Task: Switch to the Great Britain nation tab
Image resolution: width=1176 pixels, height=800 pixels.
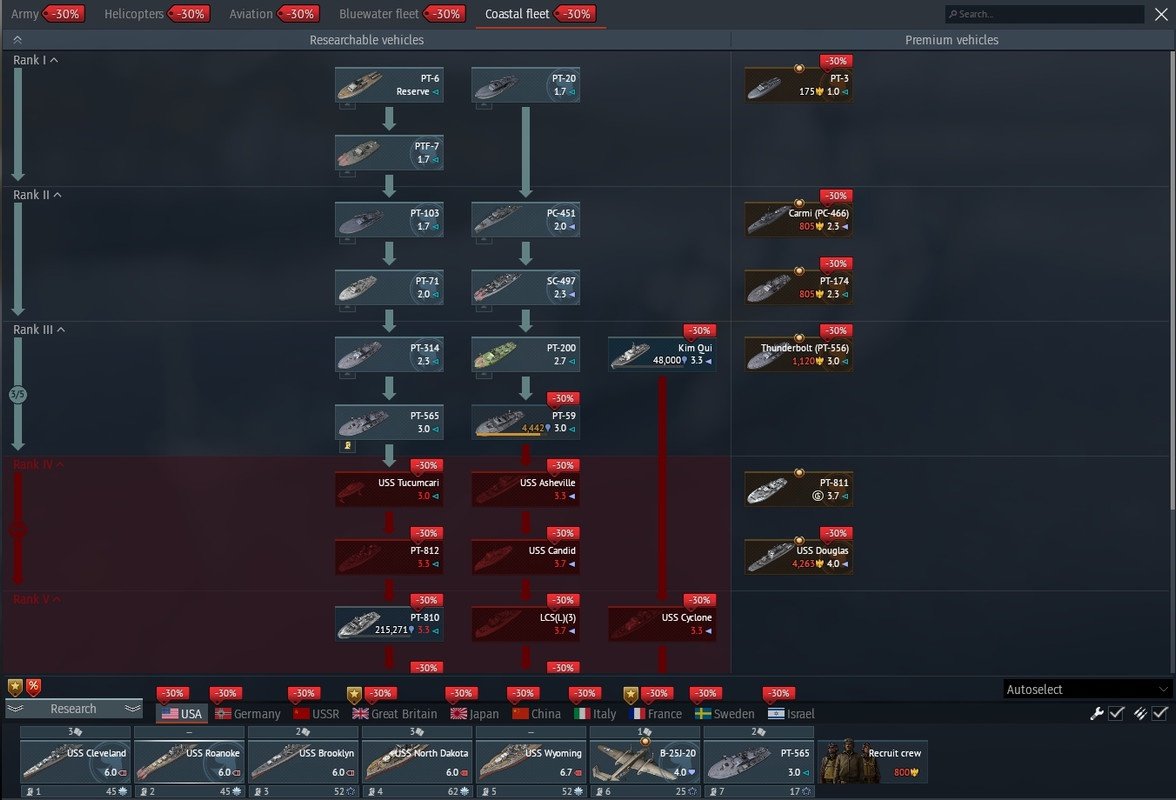Action: coord(394,714)
